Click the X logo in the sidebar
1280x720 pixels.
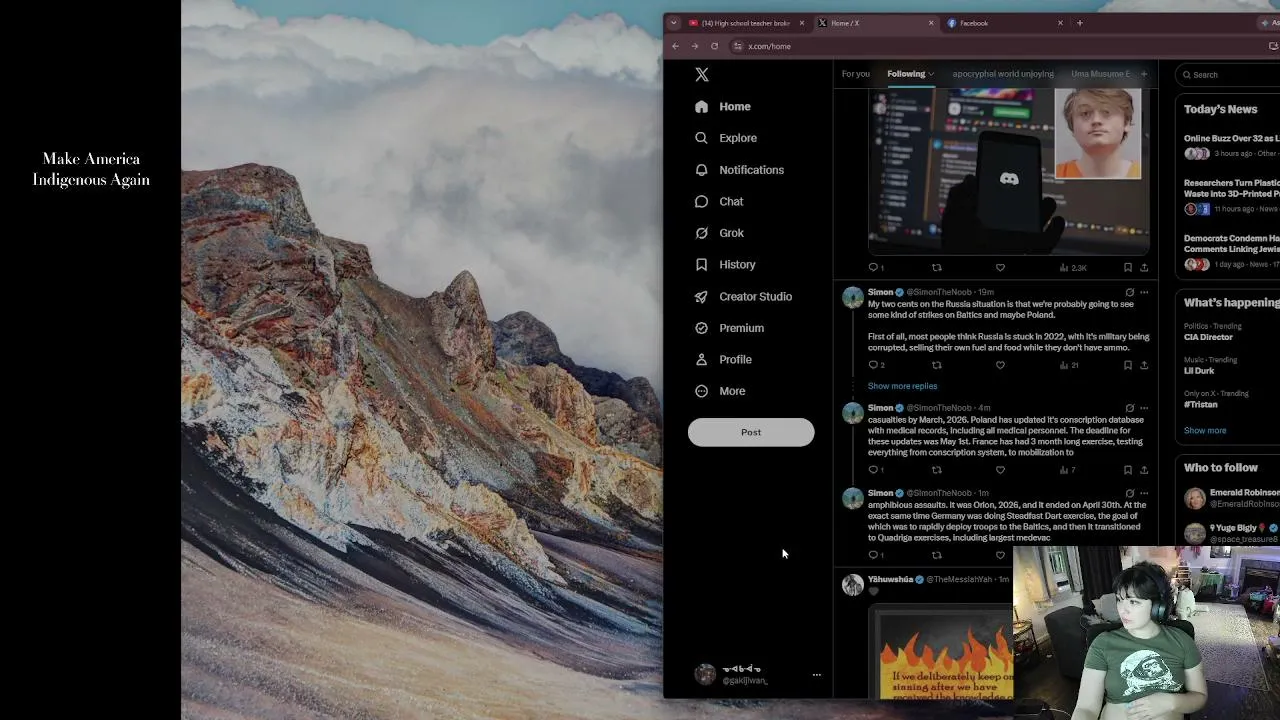(702, 75)
